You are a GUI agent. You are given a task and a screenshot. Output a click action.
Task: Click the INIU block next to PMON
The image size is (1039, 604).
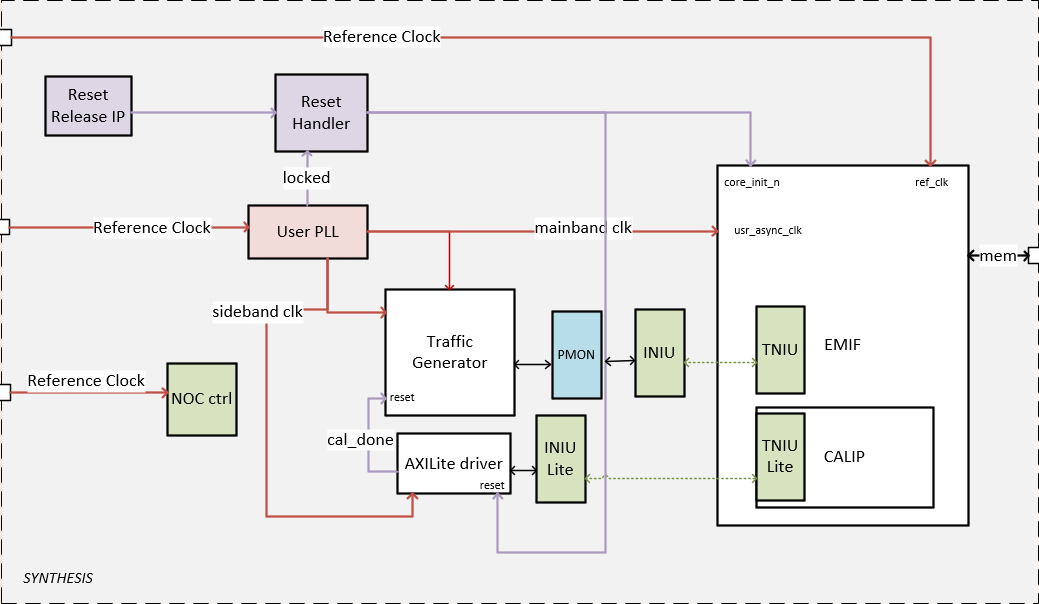[x=659, y=353]
